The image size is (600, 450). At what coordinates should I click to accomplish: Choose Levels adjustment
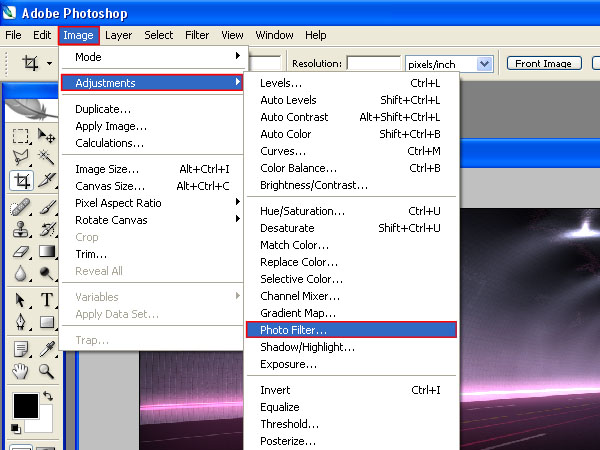coord(351,83)
